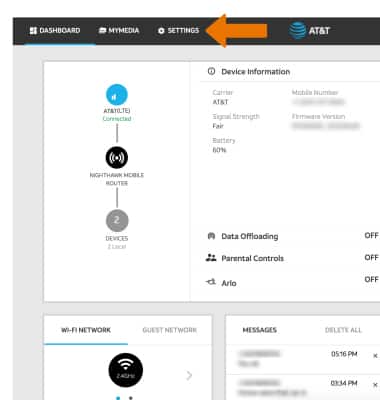380x400 pixels.
Task: Click the Data Offloading icon
Action: pos(211,236)
